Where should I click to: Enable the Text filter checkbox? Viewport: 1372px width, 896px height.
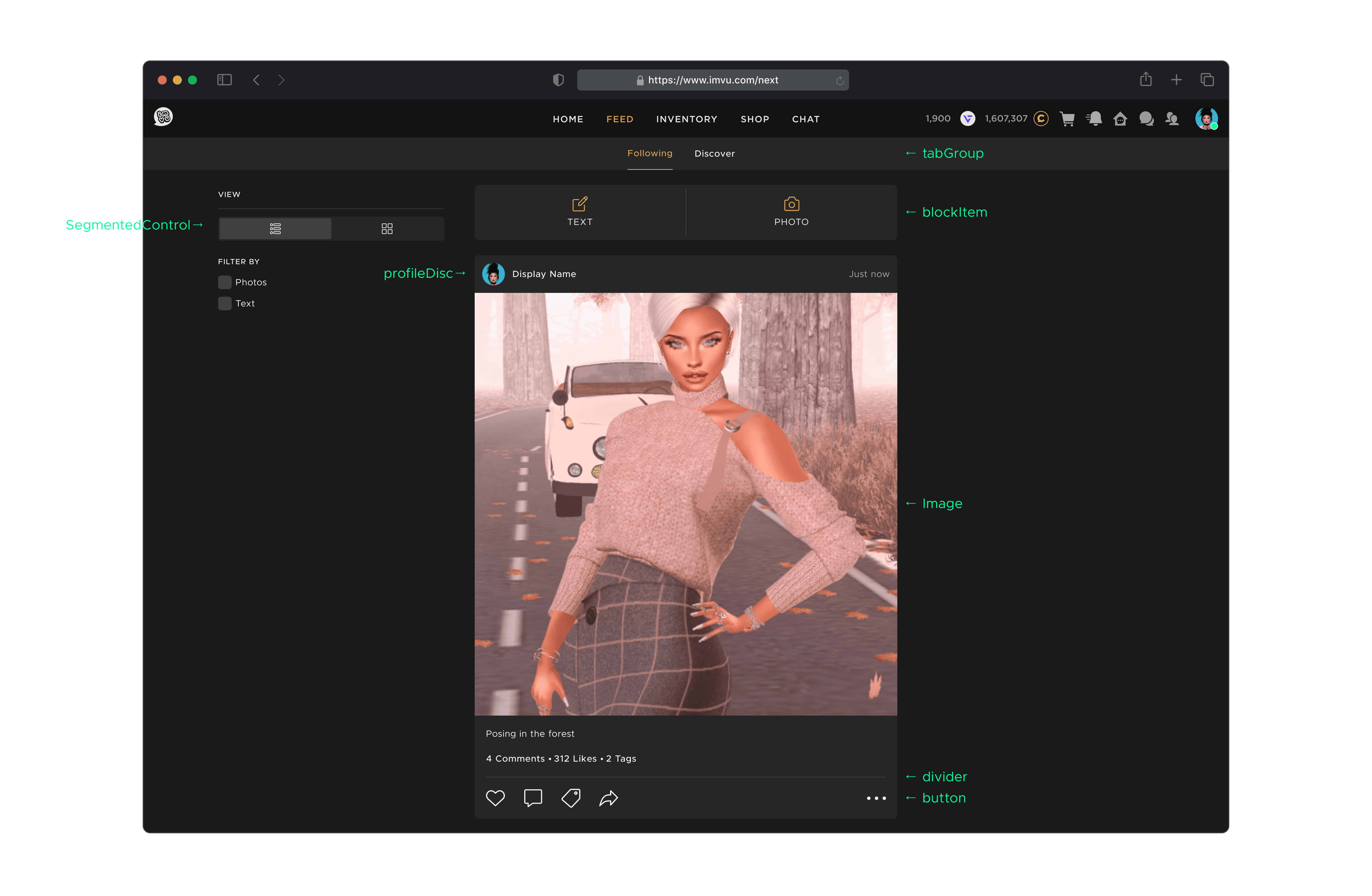tap(225, 303)
